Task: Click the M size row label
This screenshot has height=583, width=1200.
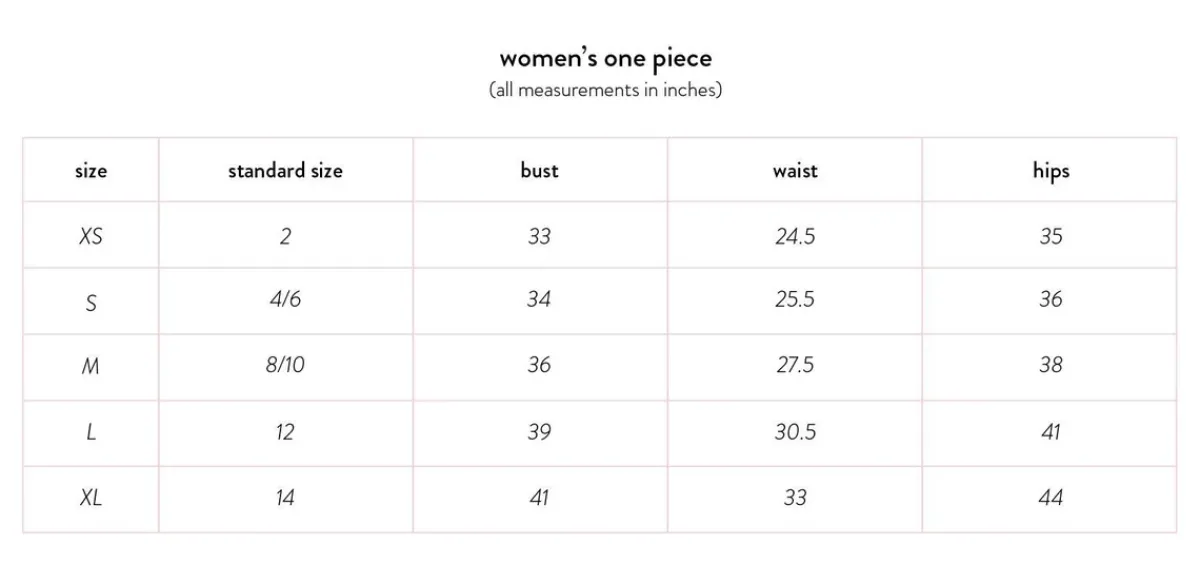Action: tap(90, 366)
